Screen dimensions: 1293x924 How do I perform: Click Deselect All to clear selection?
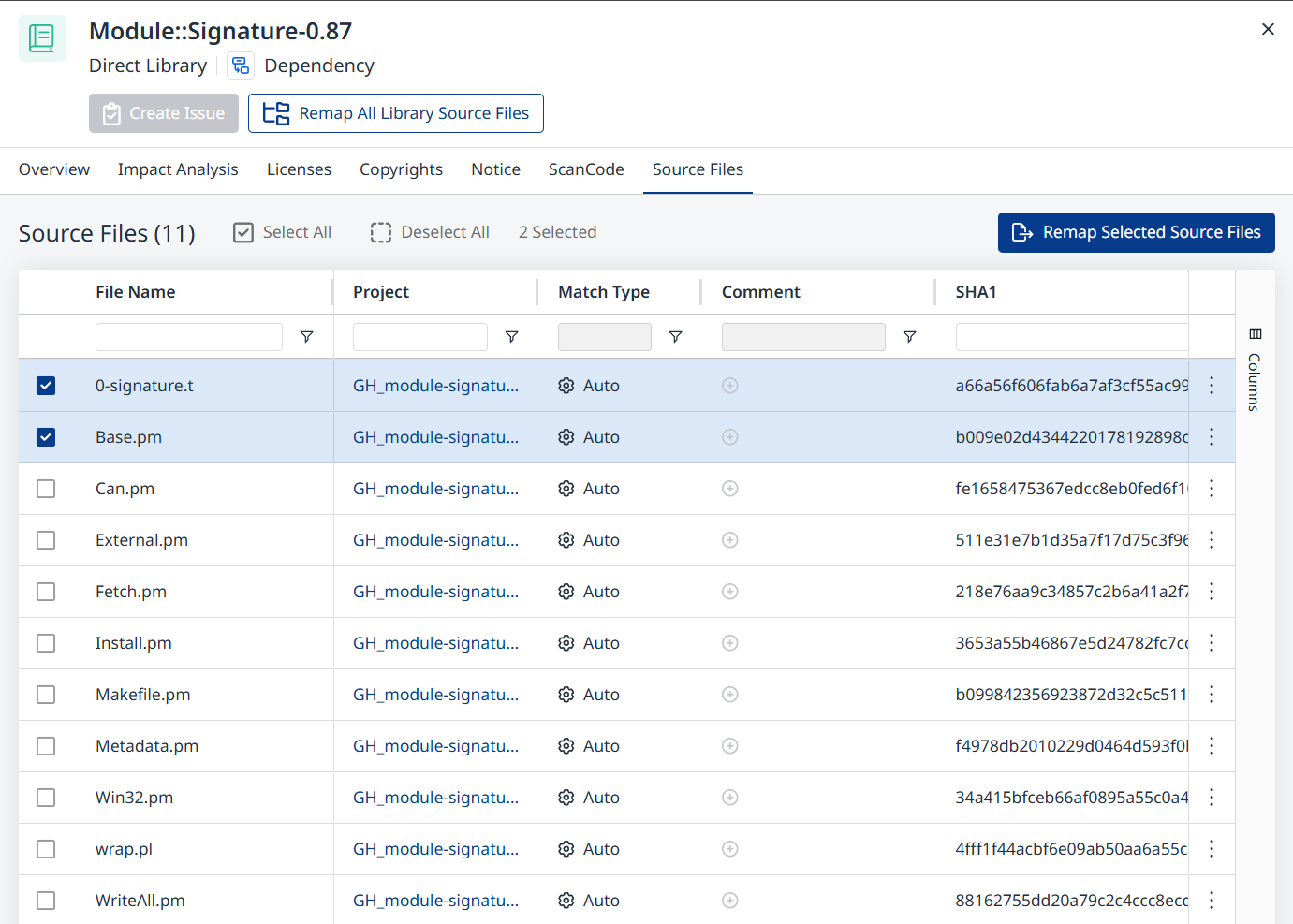[x=430, y=232]
